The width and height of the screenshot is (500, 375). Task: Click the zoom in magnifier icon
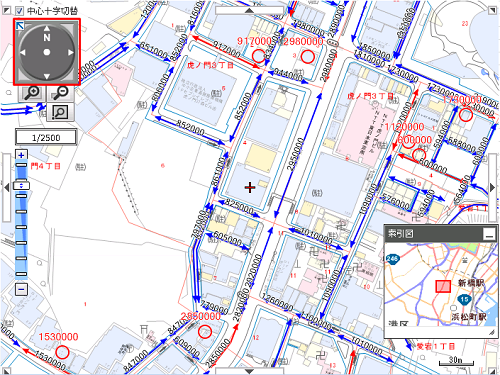pyautogui.click(x=32, y=93)
